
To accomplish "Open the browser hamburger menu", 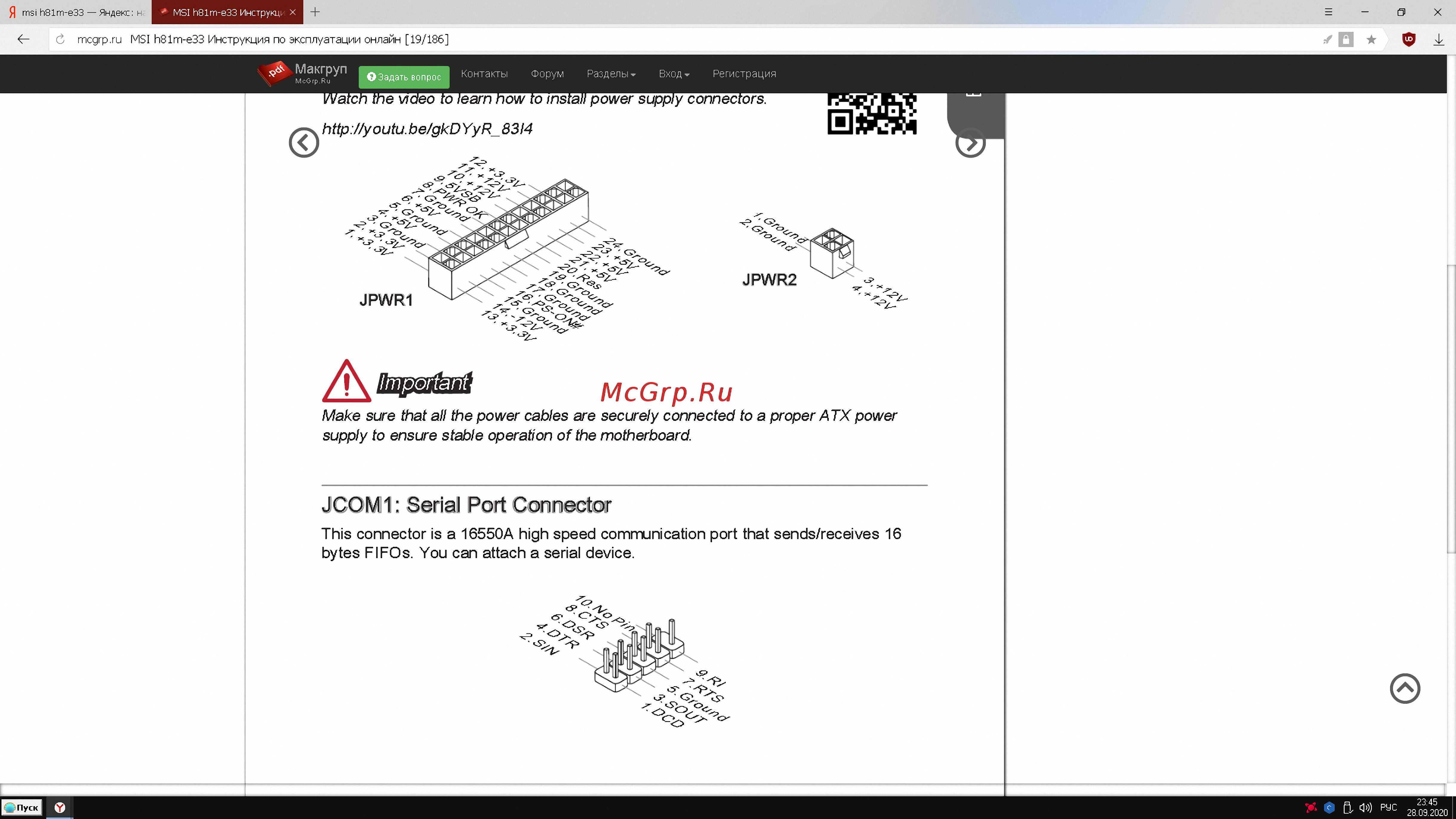I will 1328,12.
